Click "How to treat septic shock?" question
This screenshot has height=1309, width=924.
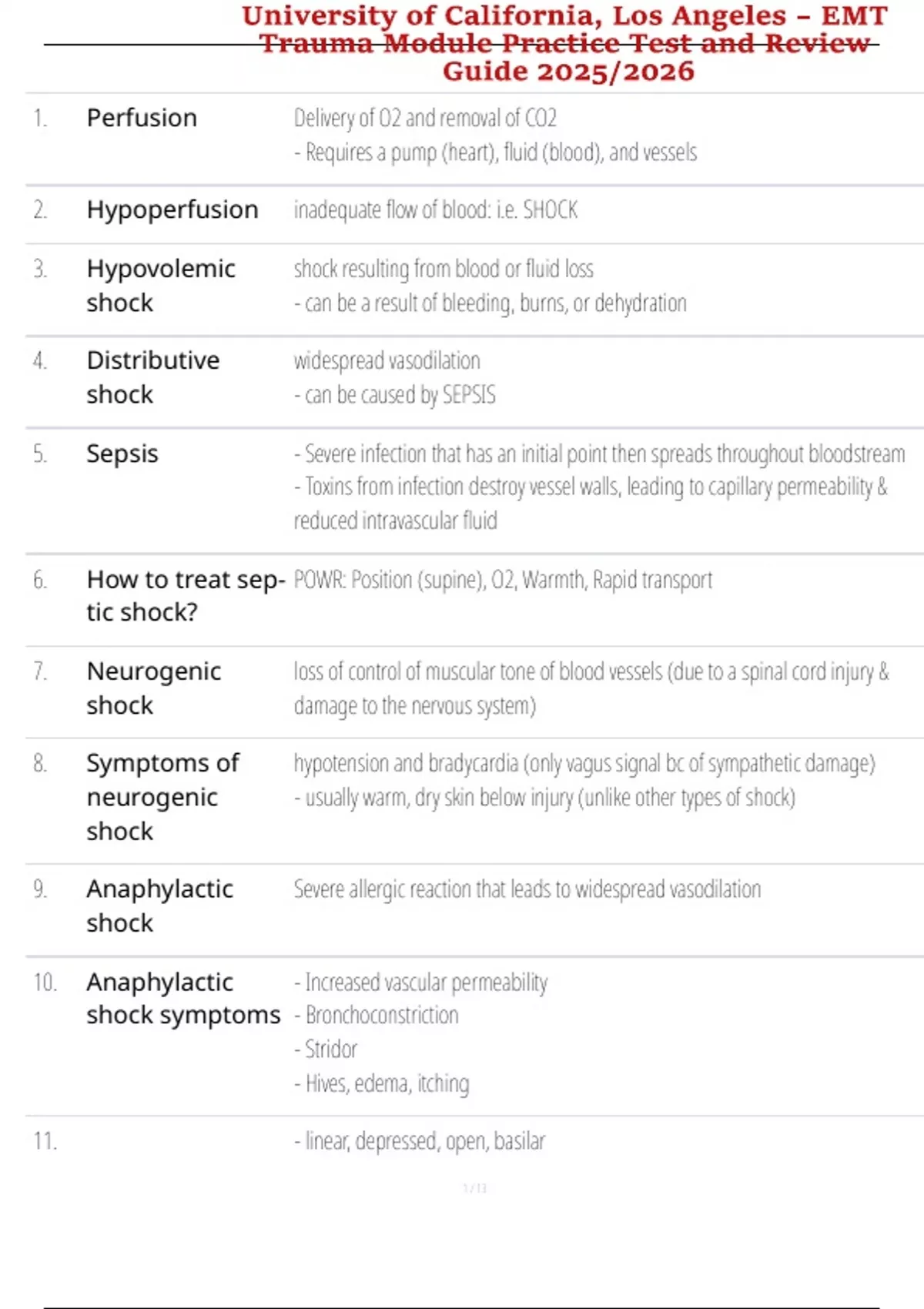click(x=185, y=595)
